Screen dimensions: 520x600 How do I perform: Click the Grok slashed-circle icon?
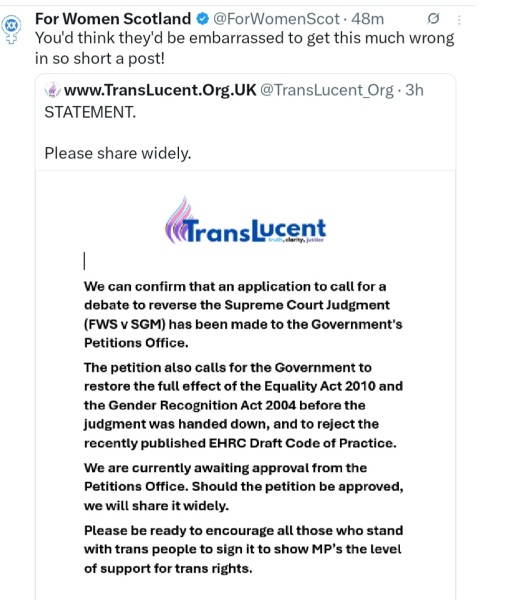click(x=433, y=18)
